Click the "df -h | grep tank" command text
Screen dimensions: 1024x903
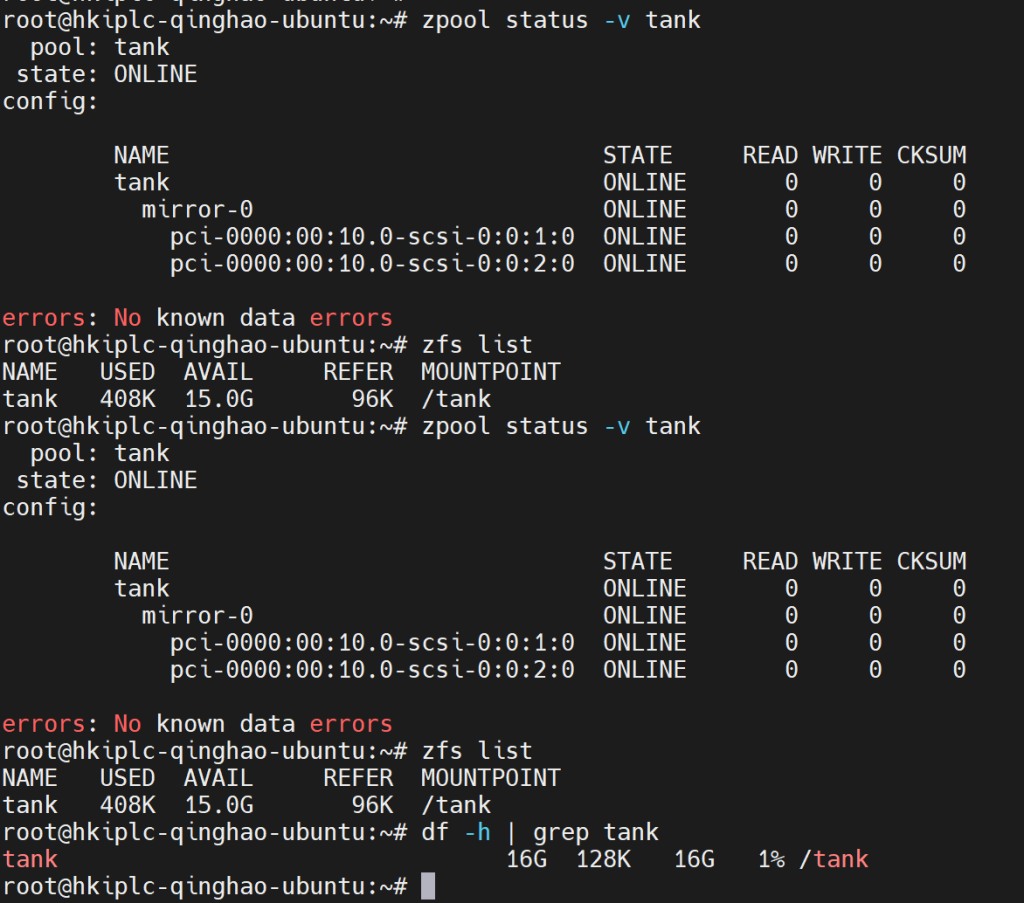point(539,831)
